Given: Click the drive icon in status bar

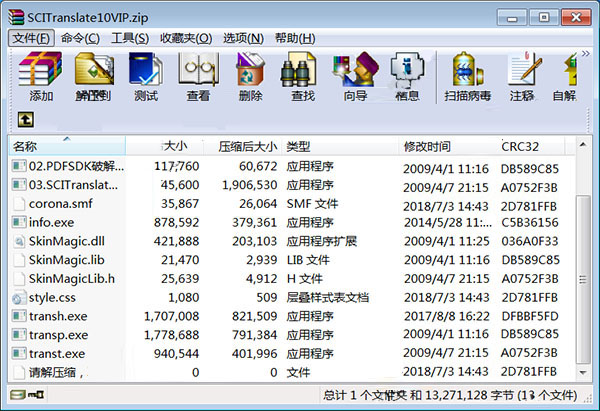Looking at the screenshot, I should 18,395.
